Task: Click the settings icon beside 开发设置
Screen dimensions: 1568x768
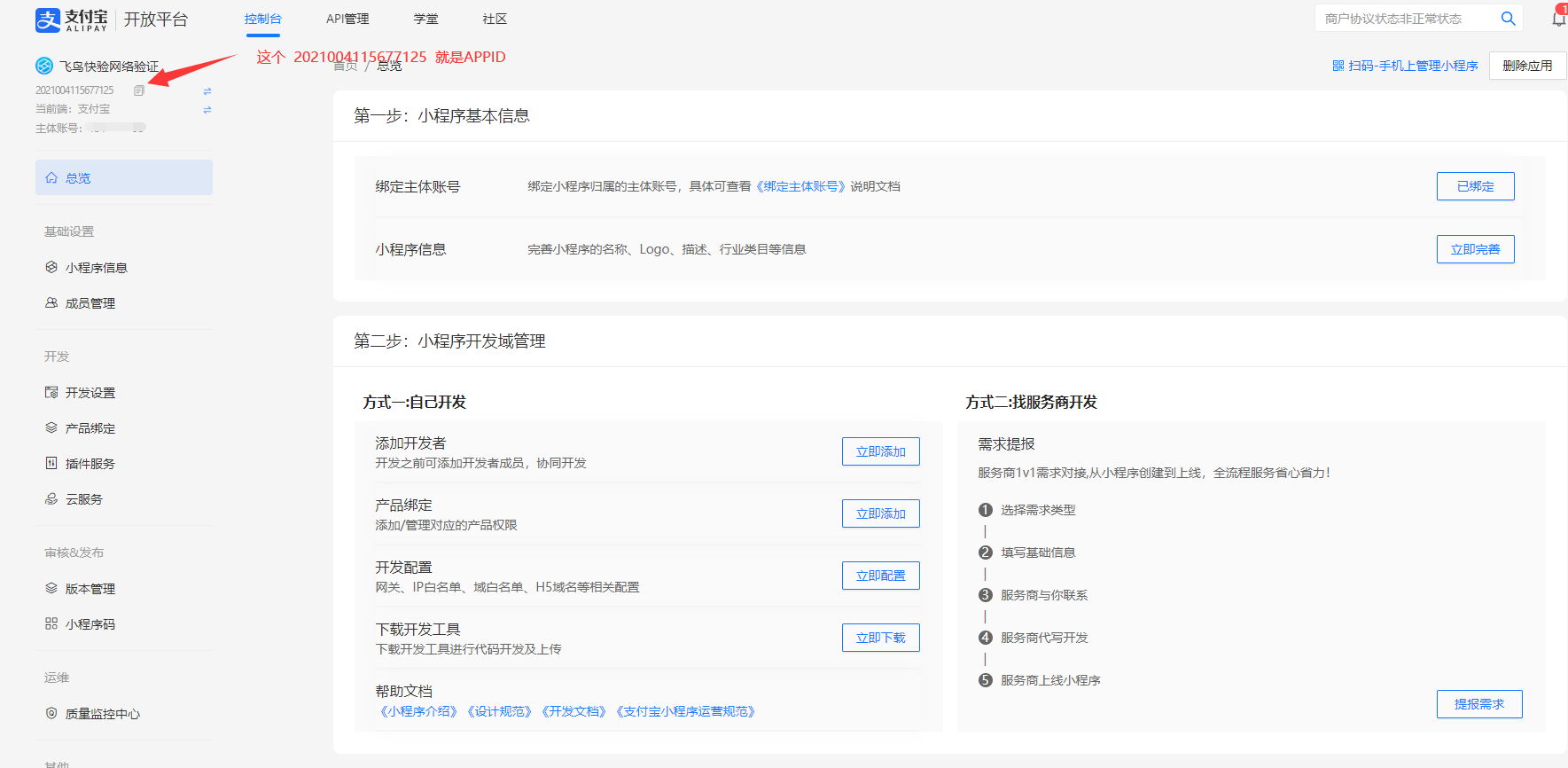Action: point(51,392)
